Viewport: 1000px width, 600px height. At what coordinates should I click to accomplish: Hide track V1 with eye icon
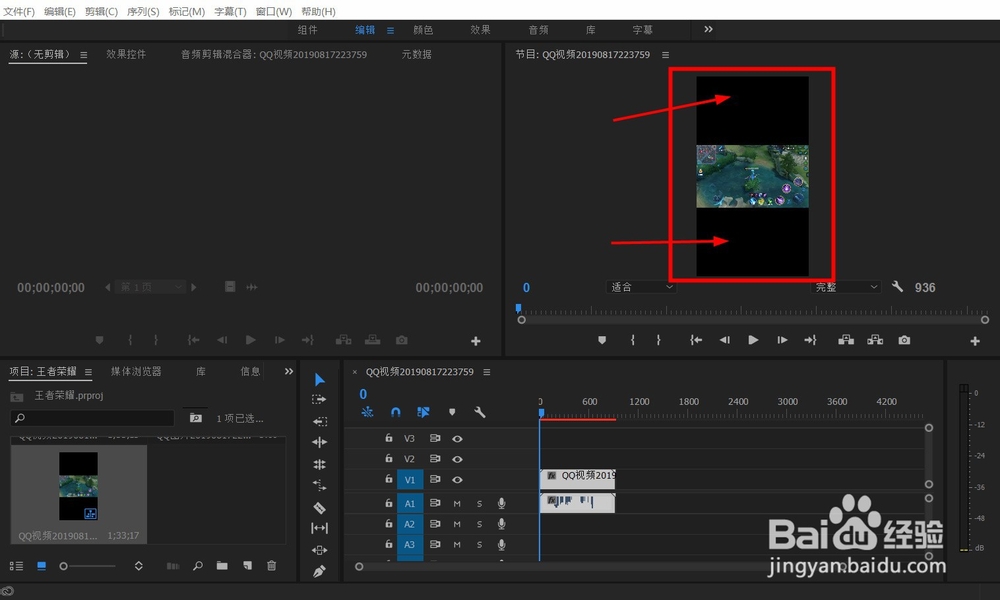[x=457, y=479]
